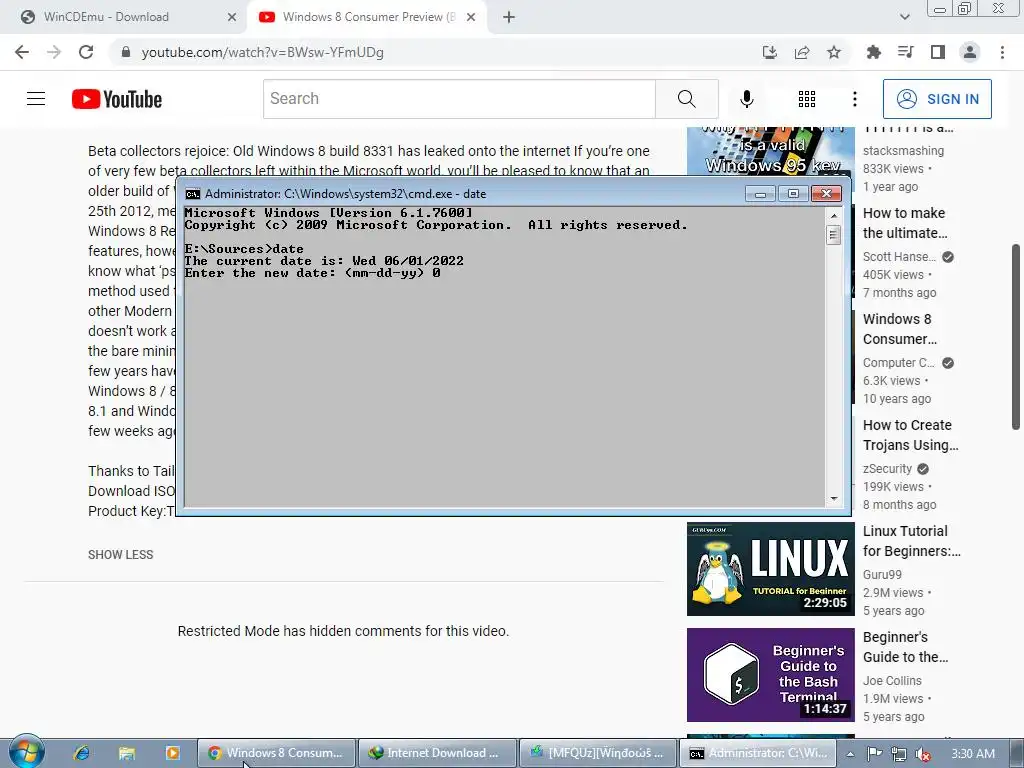This screenshot has height=768, width=1024.
Task: Open YouTube settings three-dot menu
Action: tap(855, 99)
